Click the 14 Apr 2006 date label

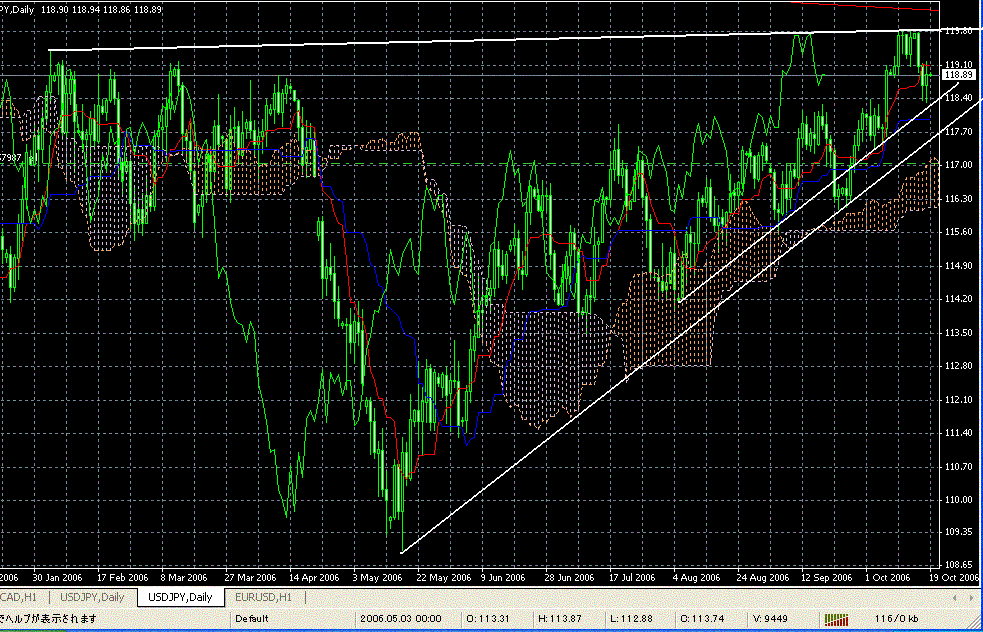313,577
